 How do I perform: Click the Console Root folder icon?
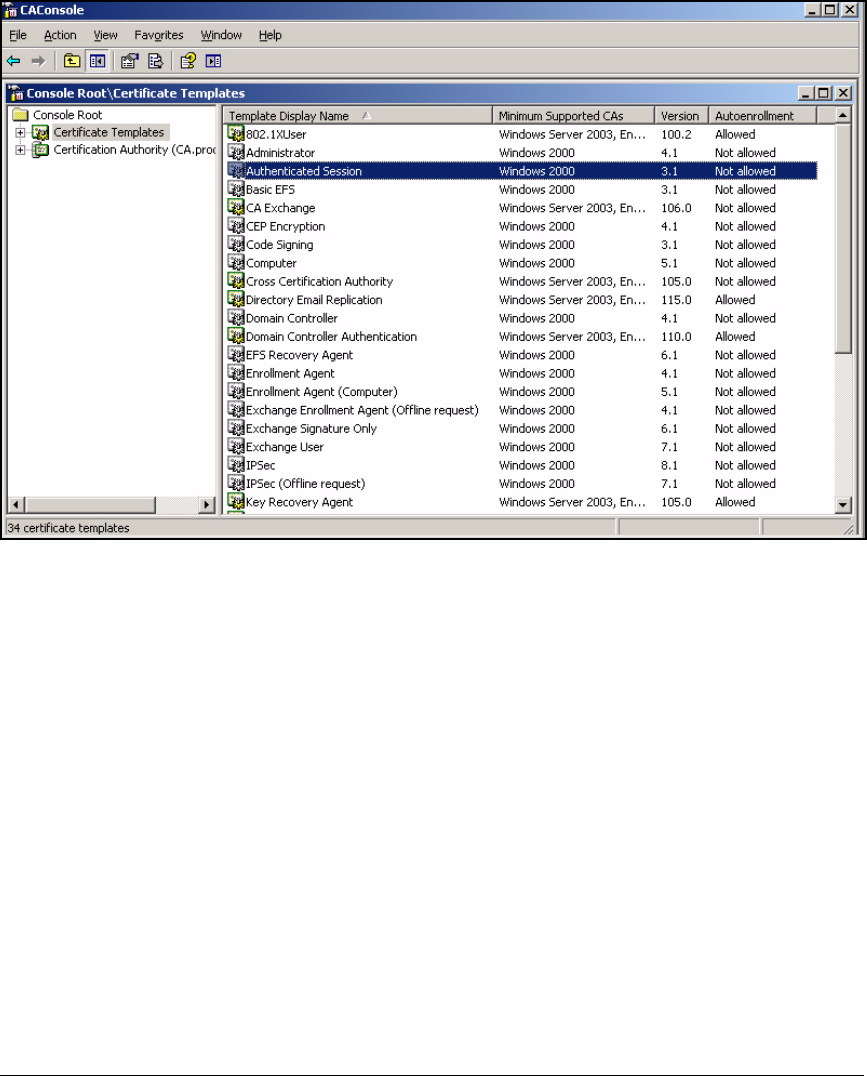pos(21,115)
